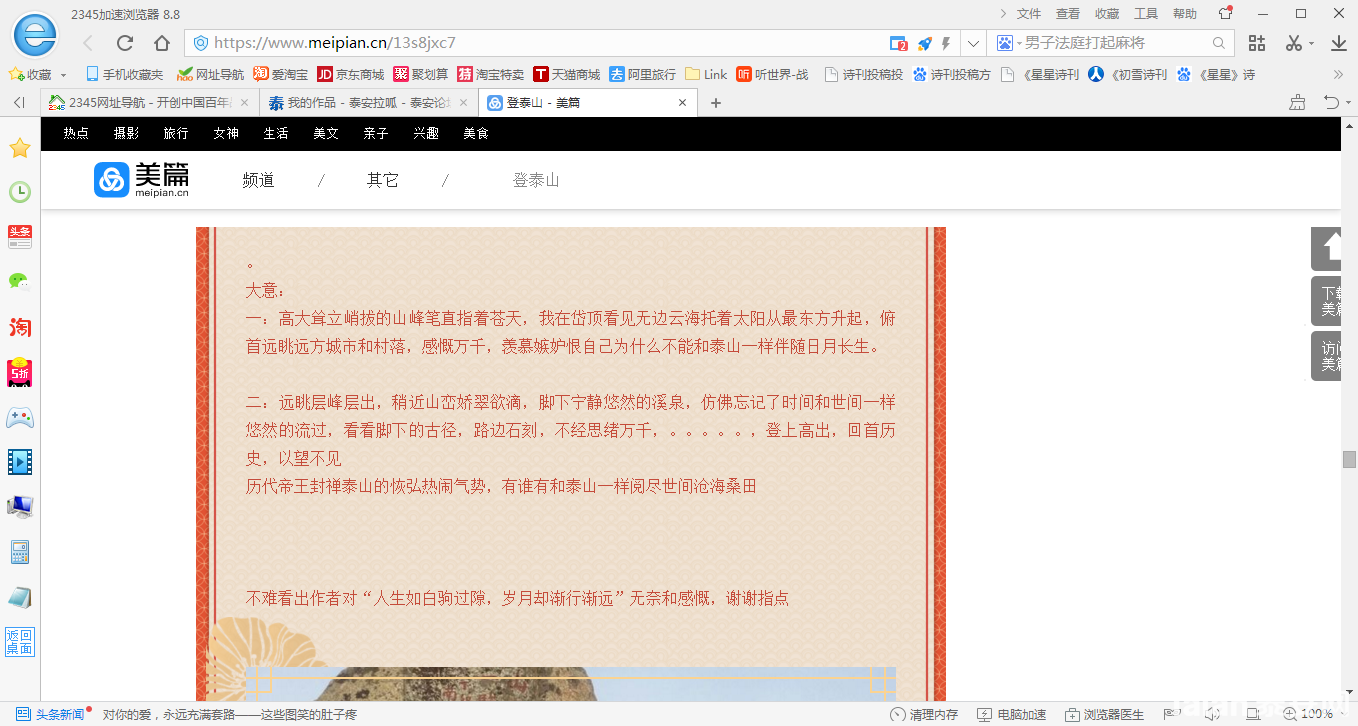Click the scissors screenshot tool

click(1294, 43)
